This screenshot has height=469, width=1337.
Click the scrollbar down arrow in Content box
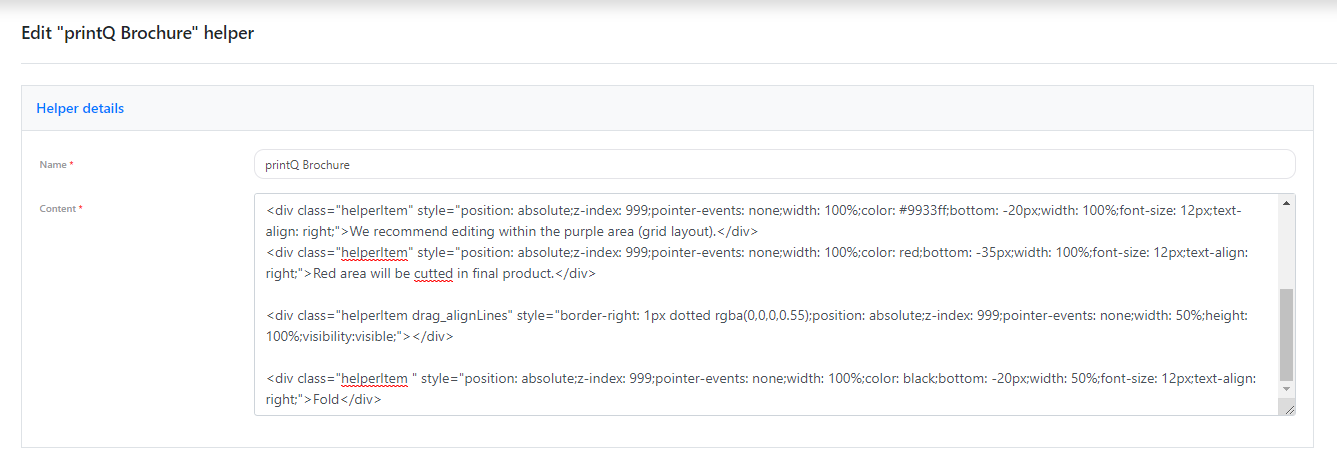(x=1286, y=389)
